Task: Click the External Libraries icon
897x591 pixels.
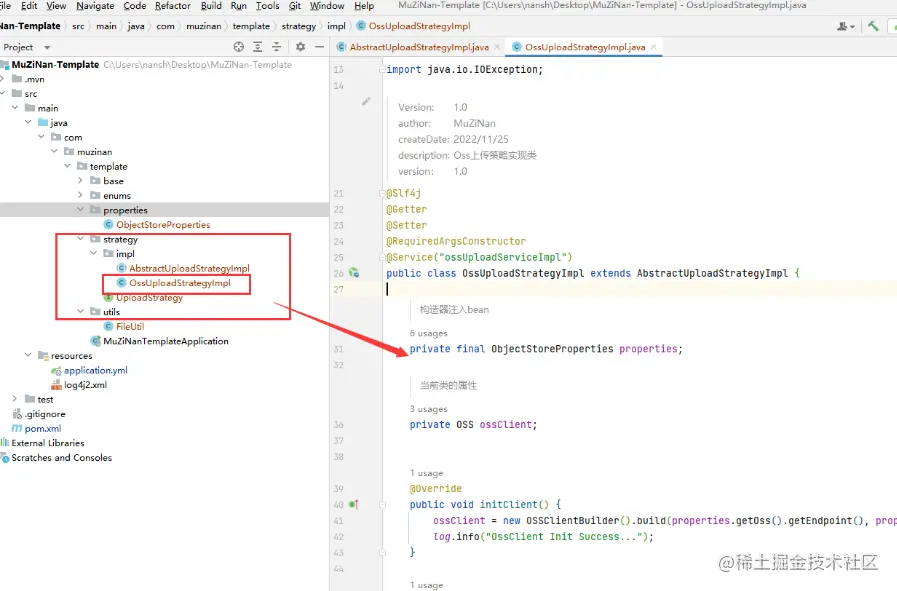Action: 5,443
